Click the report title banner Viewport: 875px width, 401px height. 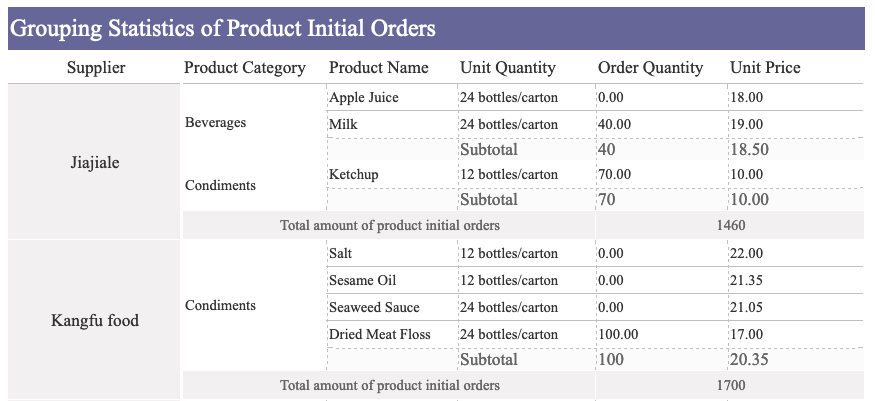pyautogui.click(x=436, y=28)
